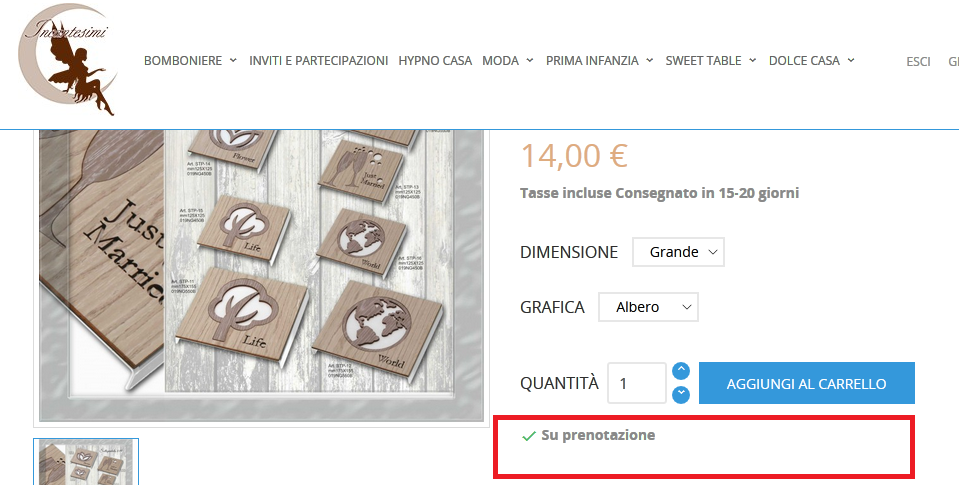This screenshot has width=959, height=485.
Task: Open the Grafica dropdown showing Albero
Action: pos(648,307)
